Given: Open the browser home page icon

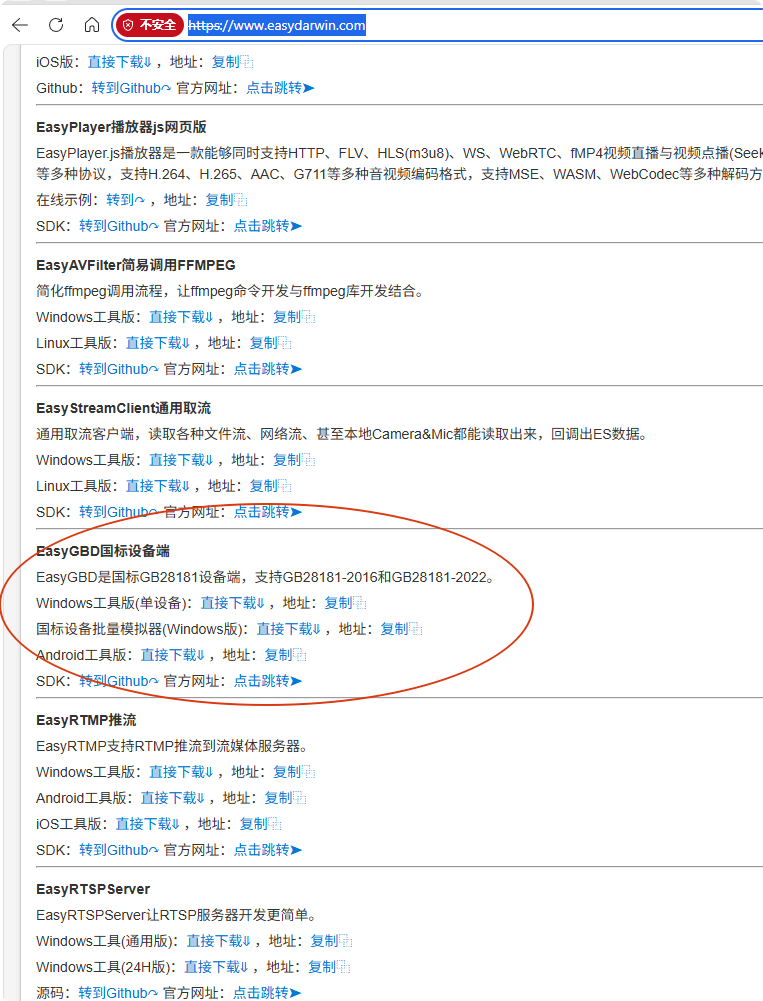Looking at the screenshot, I should pos(92,25).
